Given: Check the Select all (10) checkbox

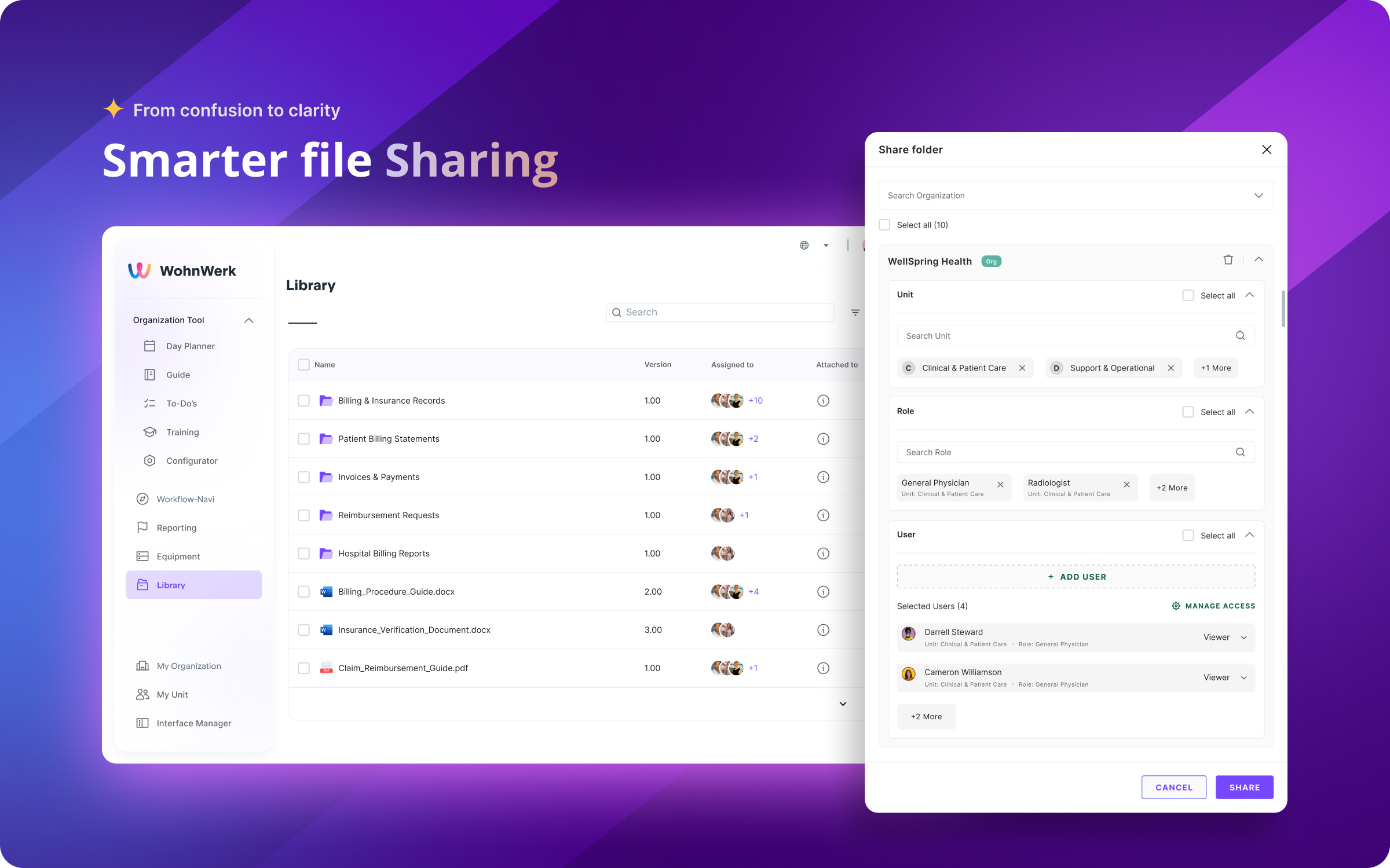Looking at the screenshot, I should pyautogui.click(x=884, y=225).
